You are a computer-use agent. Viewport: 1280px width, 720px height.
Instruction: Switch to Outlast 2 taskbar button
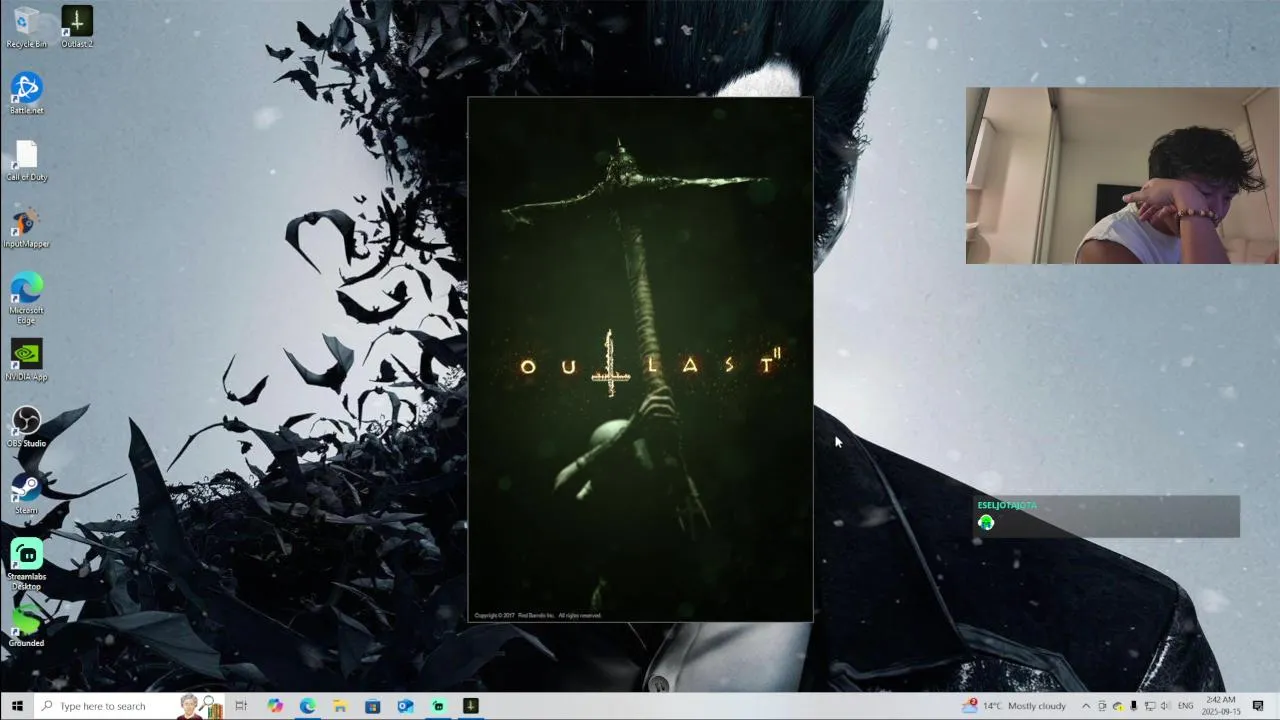pos(471,706)
